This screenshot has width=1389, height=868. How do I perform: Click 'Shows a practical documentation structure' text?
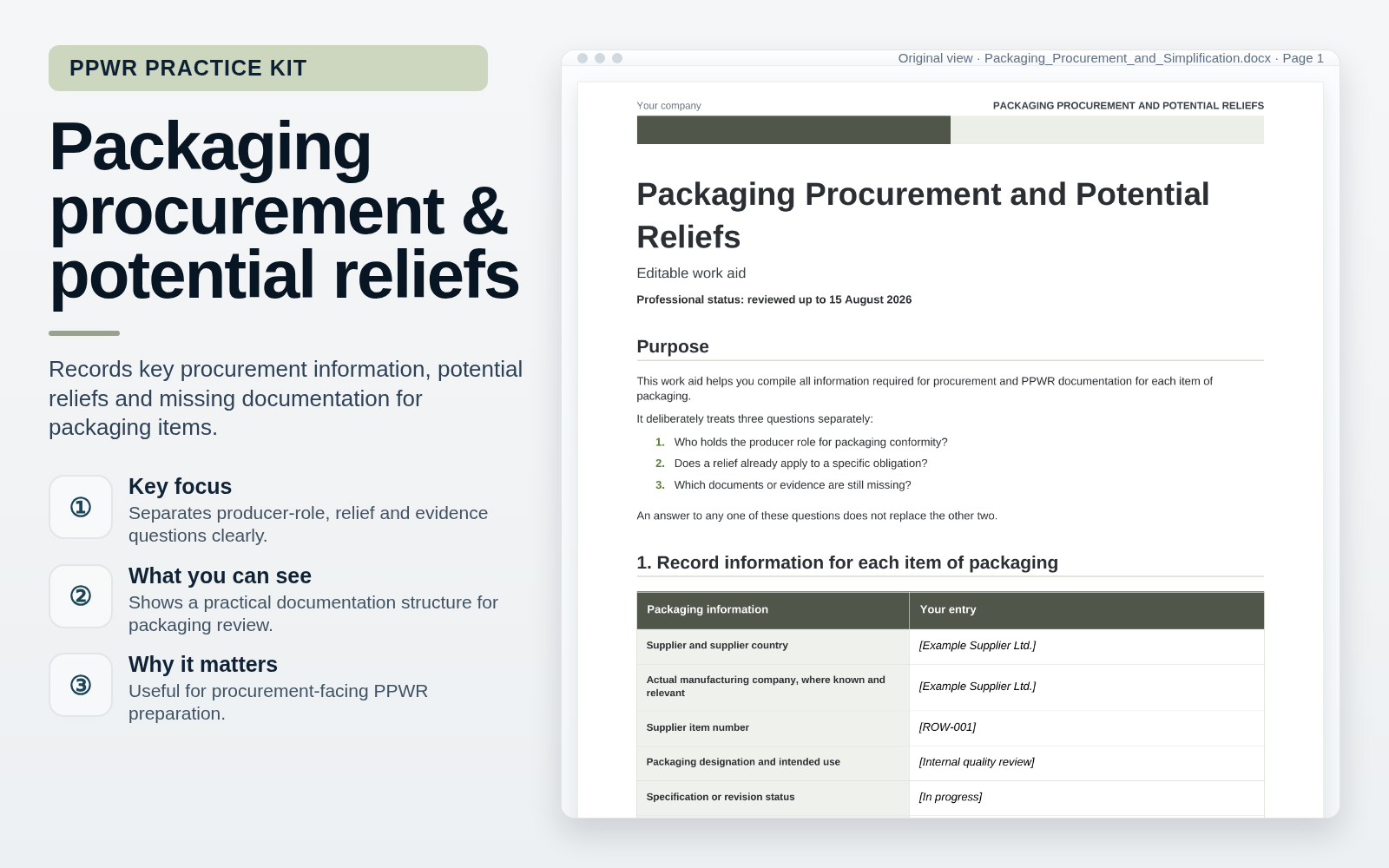313,614
